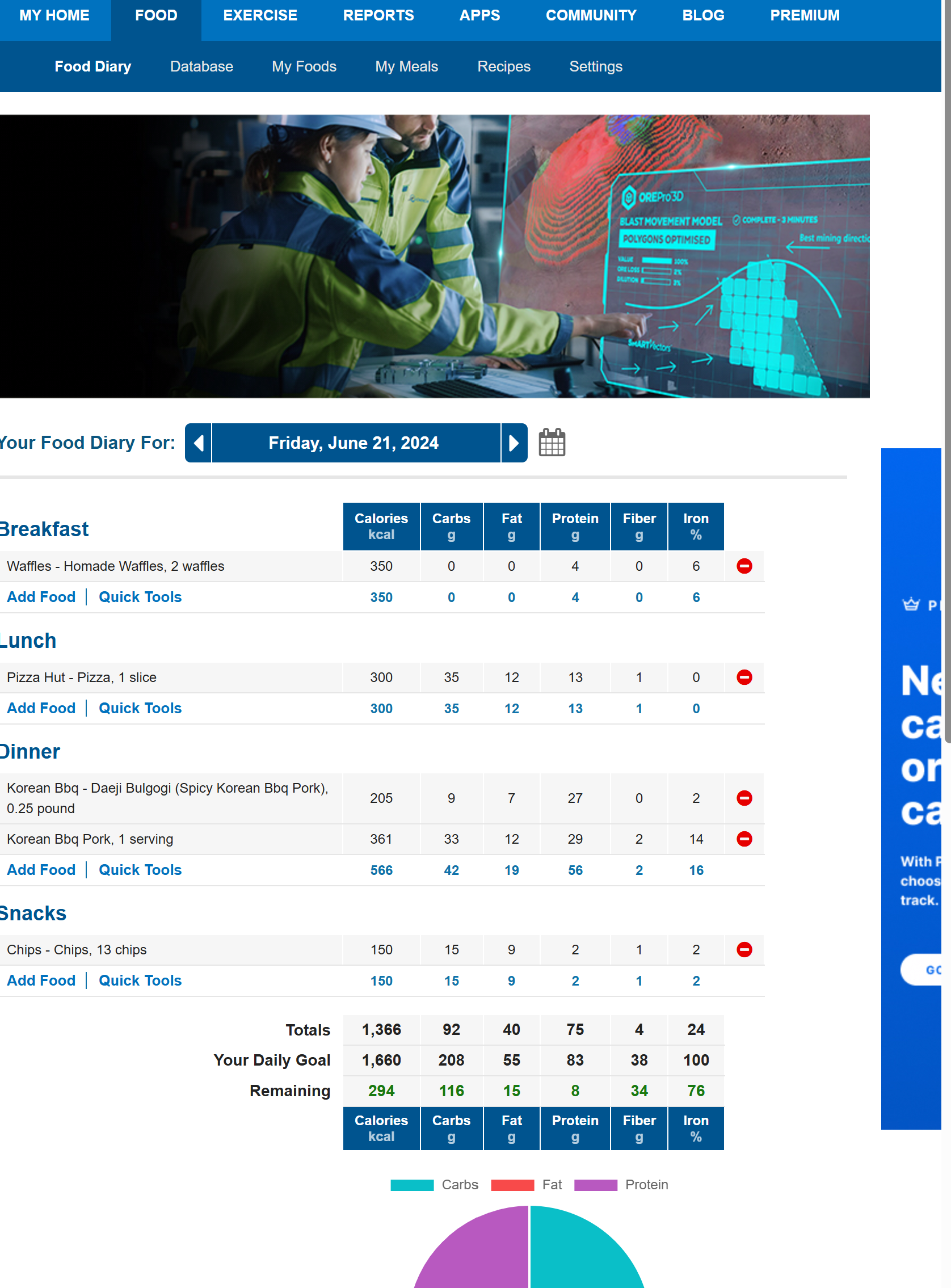Click the Dinner calories subtotal 566
This screenshot has height=1288, width=951.
(x=381, y=870)
